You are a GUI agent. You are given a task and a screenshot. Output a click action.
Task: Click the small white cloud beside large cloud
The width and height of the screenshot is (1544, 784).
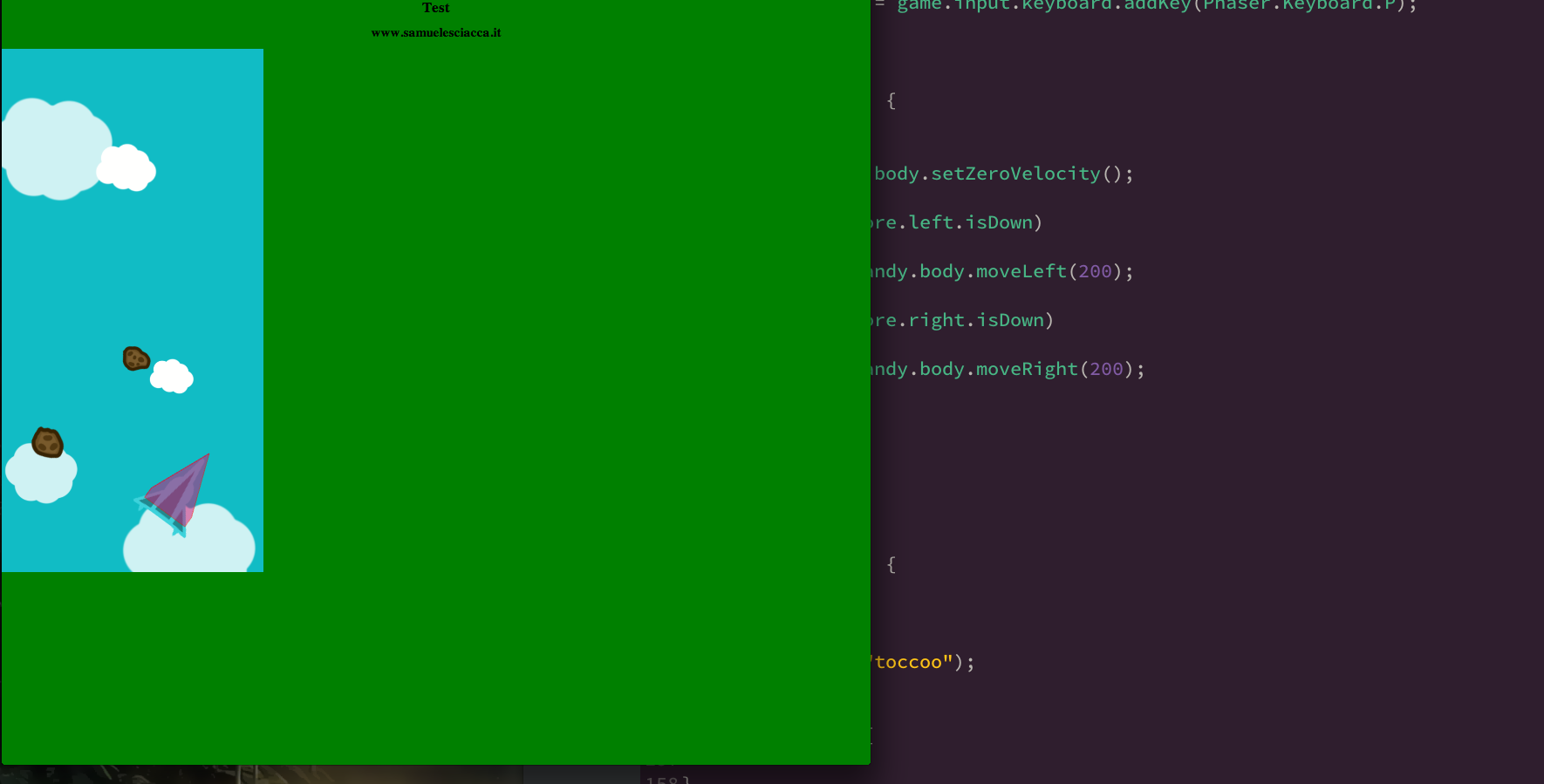click(x=126, y=167)
